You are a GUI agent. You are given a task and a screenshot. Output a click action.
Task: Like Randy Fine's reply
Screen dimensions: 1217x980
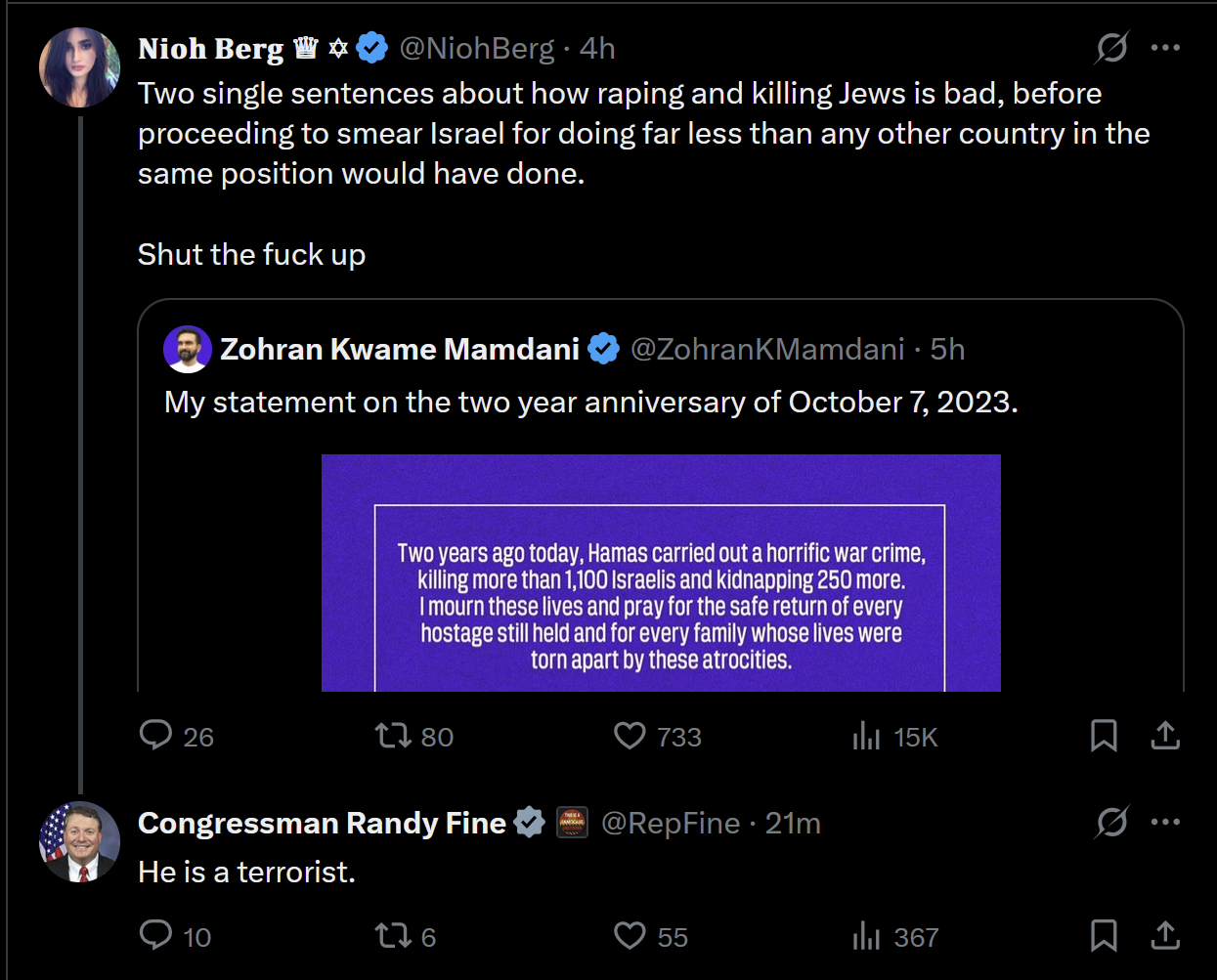pyautogui.click(x=630, y=936)
